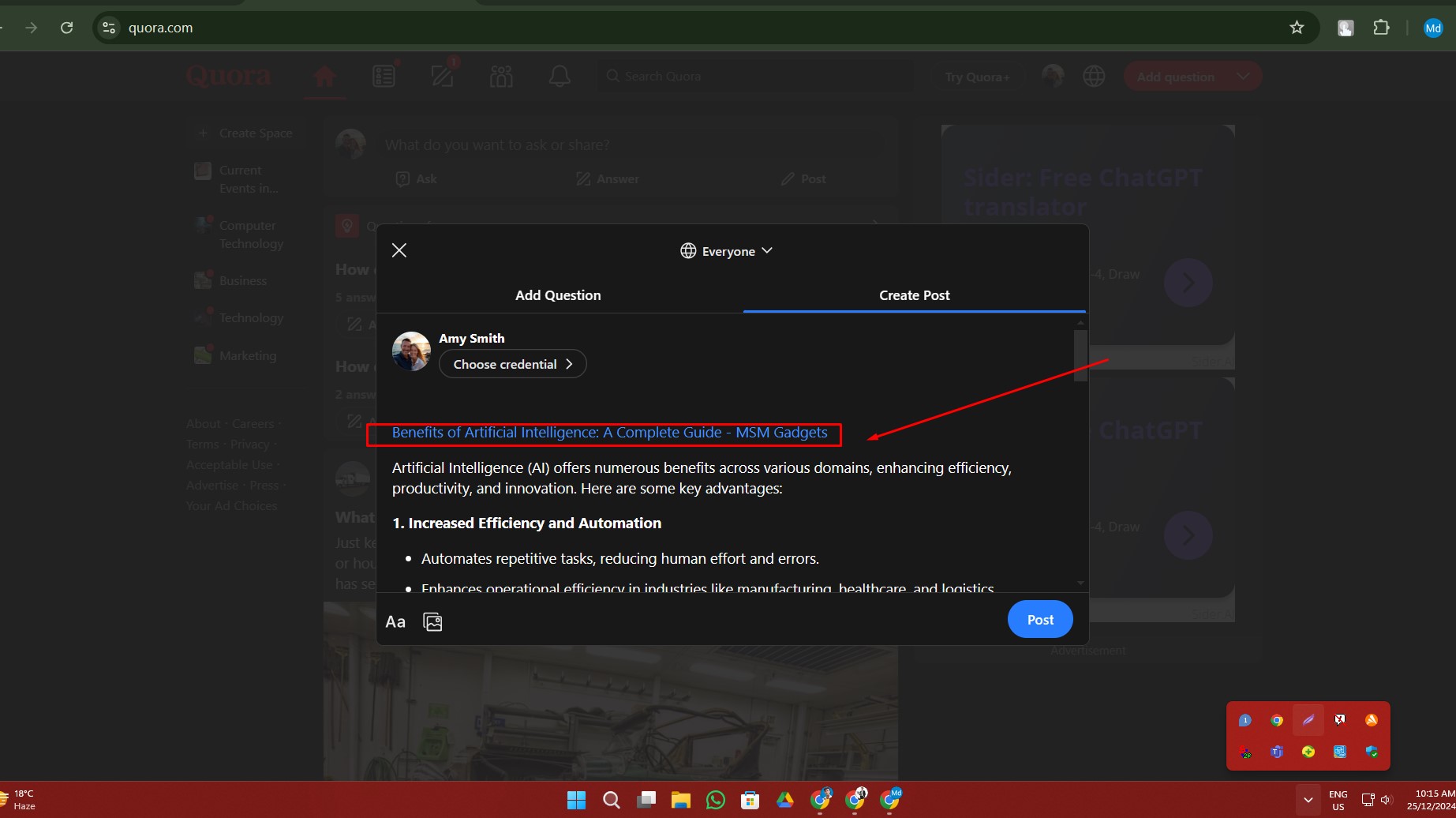Click the Add question button in the header

click(x=1175, y=77)
